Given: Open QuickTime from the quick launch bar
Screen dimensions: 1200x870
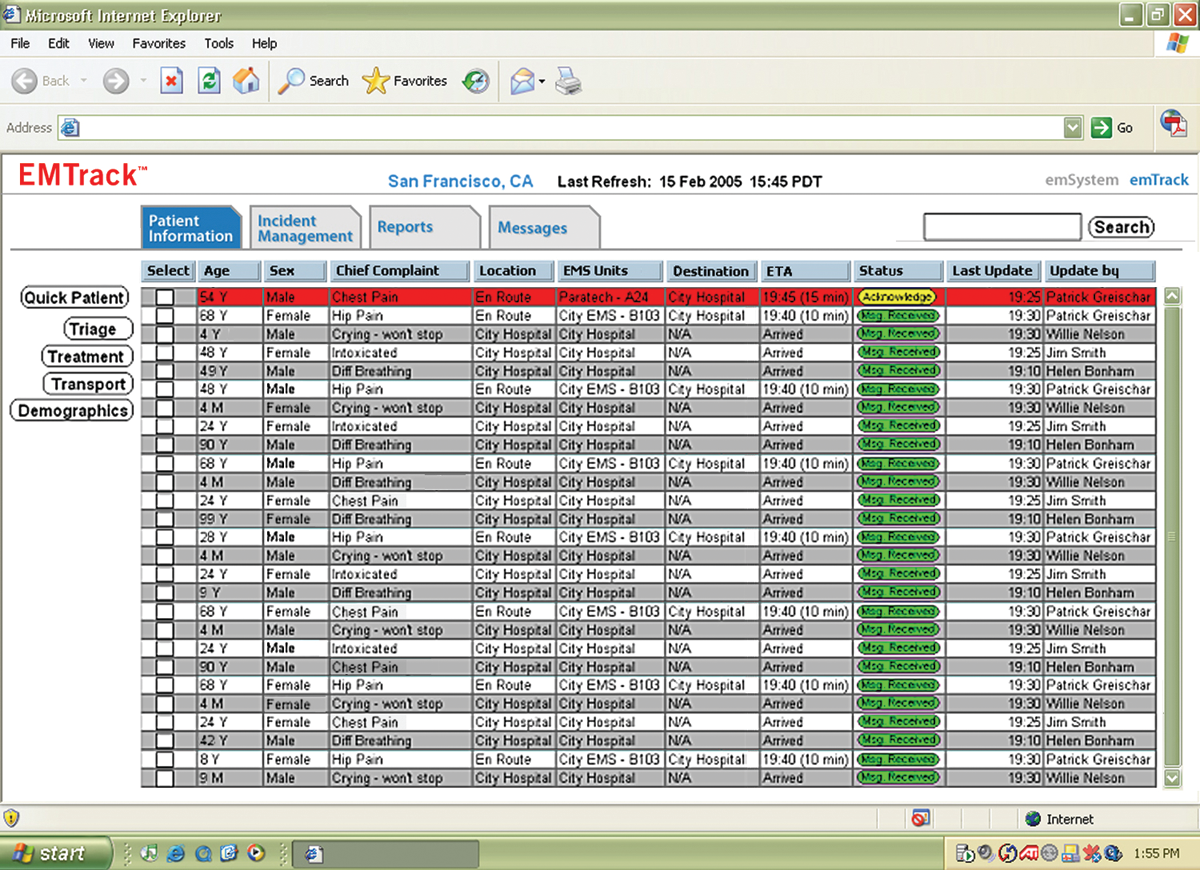Looking at the screenshot, I should point(203,853).
